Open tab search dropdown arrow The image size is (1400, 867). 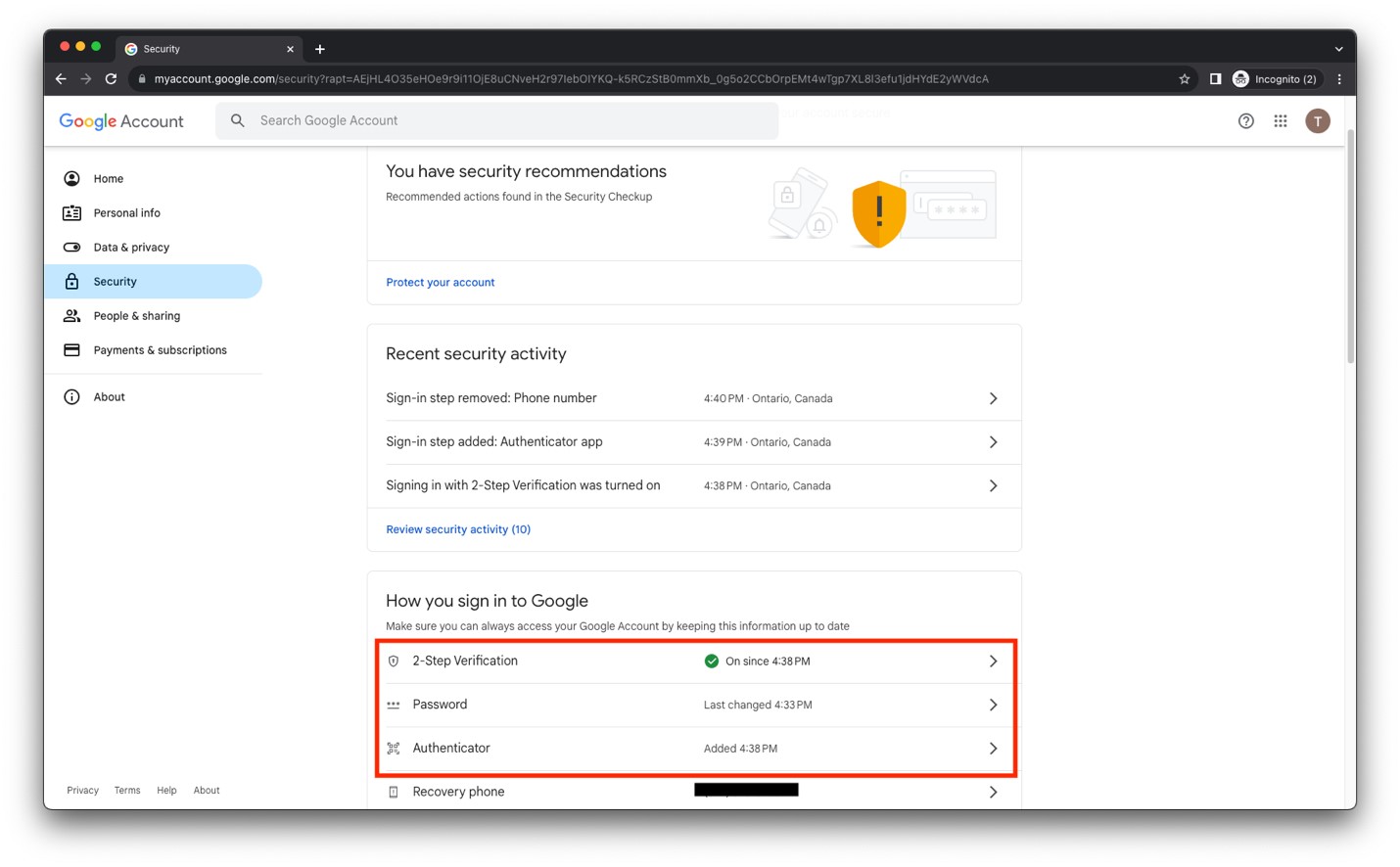(x=1338, y=49)
